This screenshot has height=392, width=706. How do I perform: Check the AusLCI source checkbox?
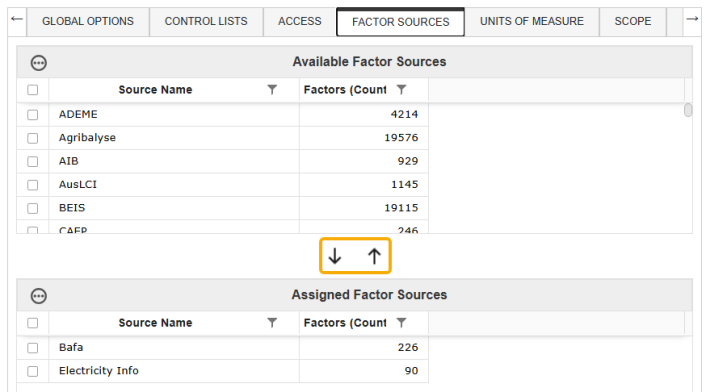click(x=32, y=185)
